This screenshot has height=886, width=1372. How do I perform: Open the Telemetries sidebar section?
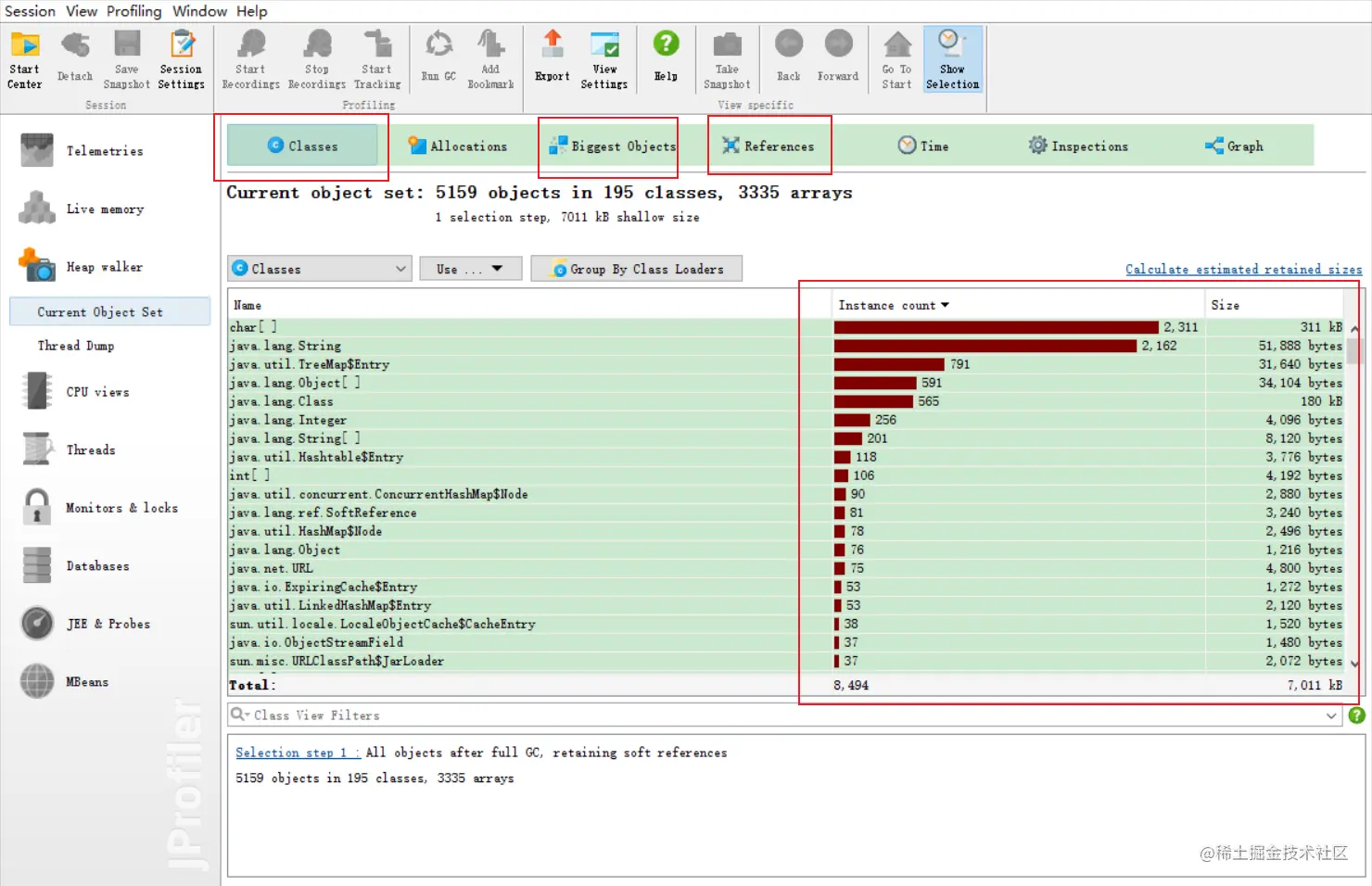click(x=105, y=151)
